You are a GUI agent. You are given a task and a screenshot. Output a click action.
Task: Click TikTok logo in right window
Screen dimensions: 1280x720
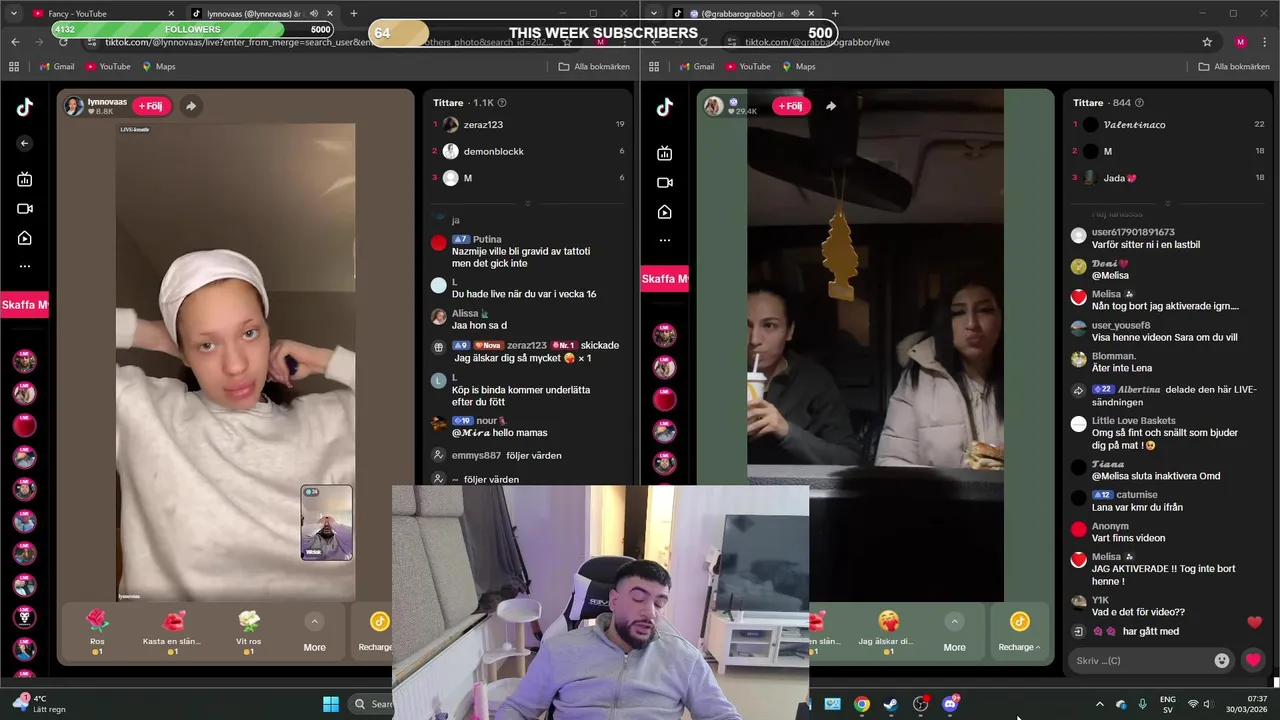click(x=665, y=108)
